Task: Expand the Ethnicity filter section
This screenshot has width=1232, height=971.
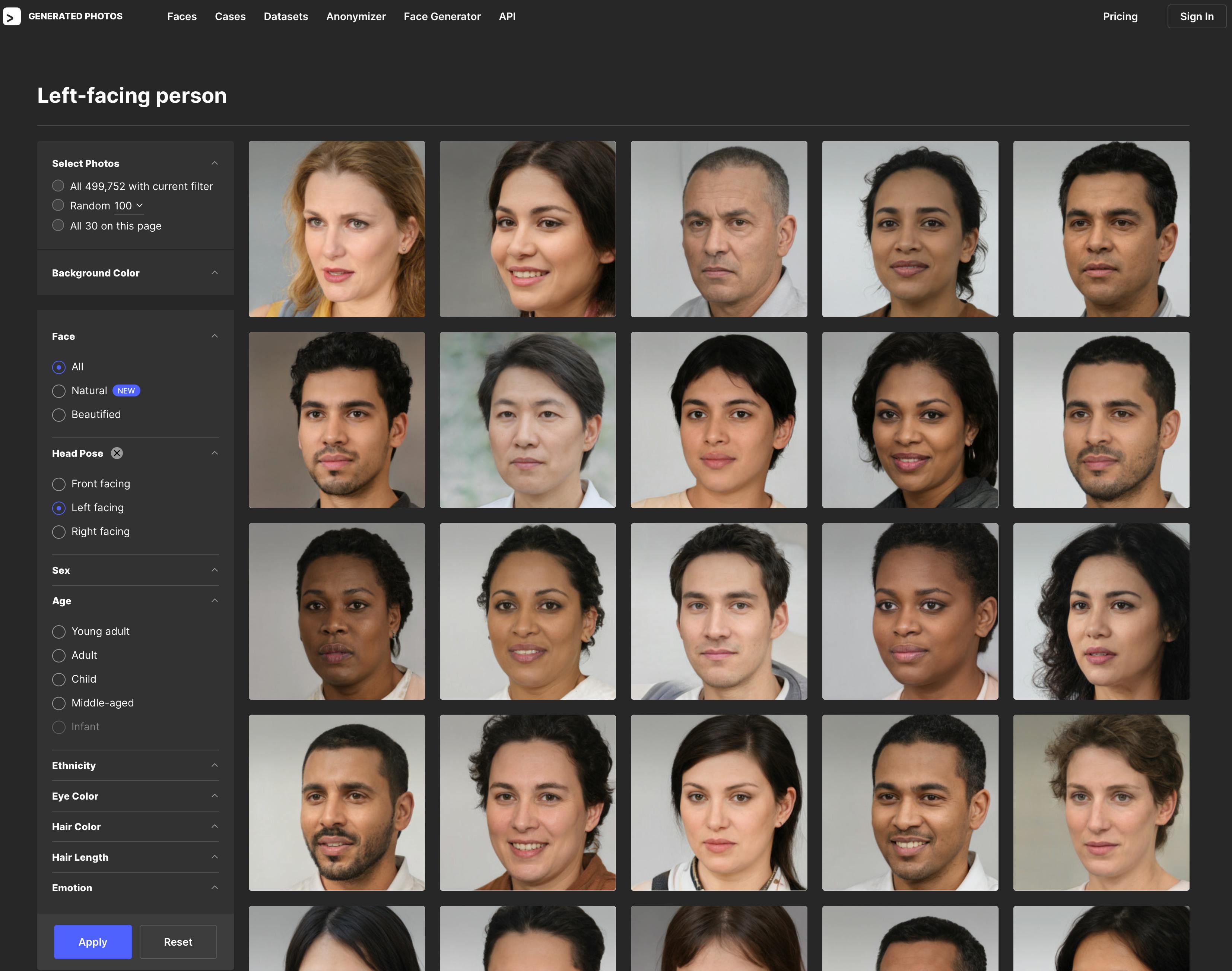Action: point(214,765)
